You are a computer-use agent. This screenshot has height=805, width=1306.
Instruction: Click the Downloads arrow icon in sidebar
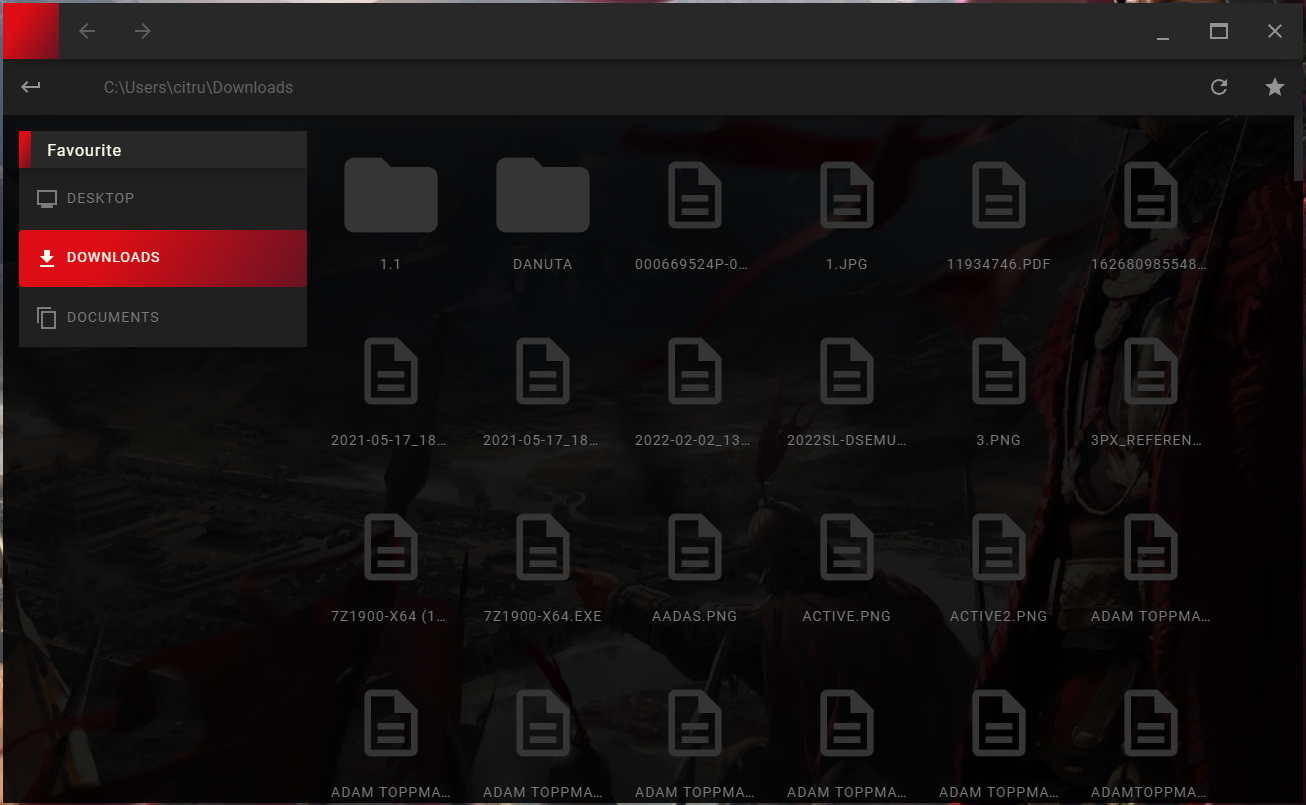(46, 258)
